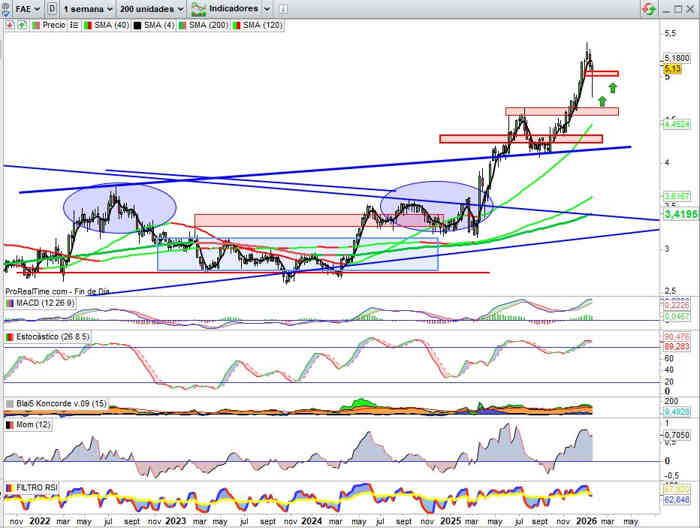Click the chart style icon beside FAE
This screenshot has width=700, height=528.
52,8
